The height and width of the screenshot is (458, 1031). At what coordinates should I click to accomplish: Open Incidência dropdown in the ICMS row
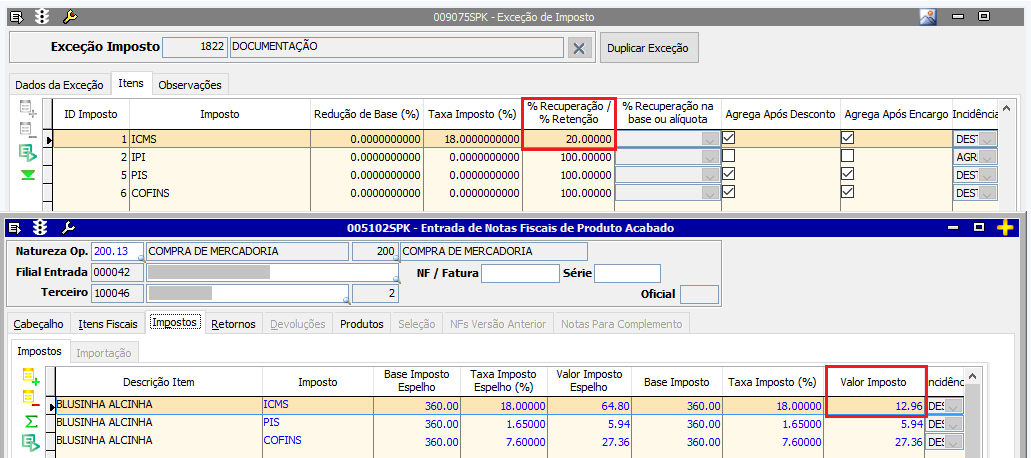tap(986, 140)
